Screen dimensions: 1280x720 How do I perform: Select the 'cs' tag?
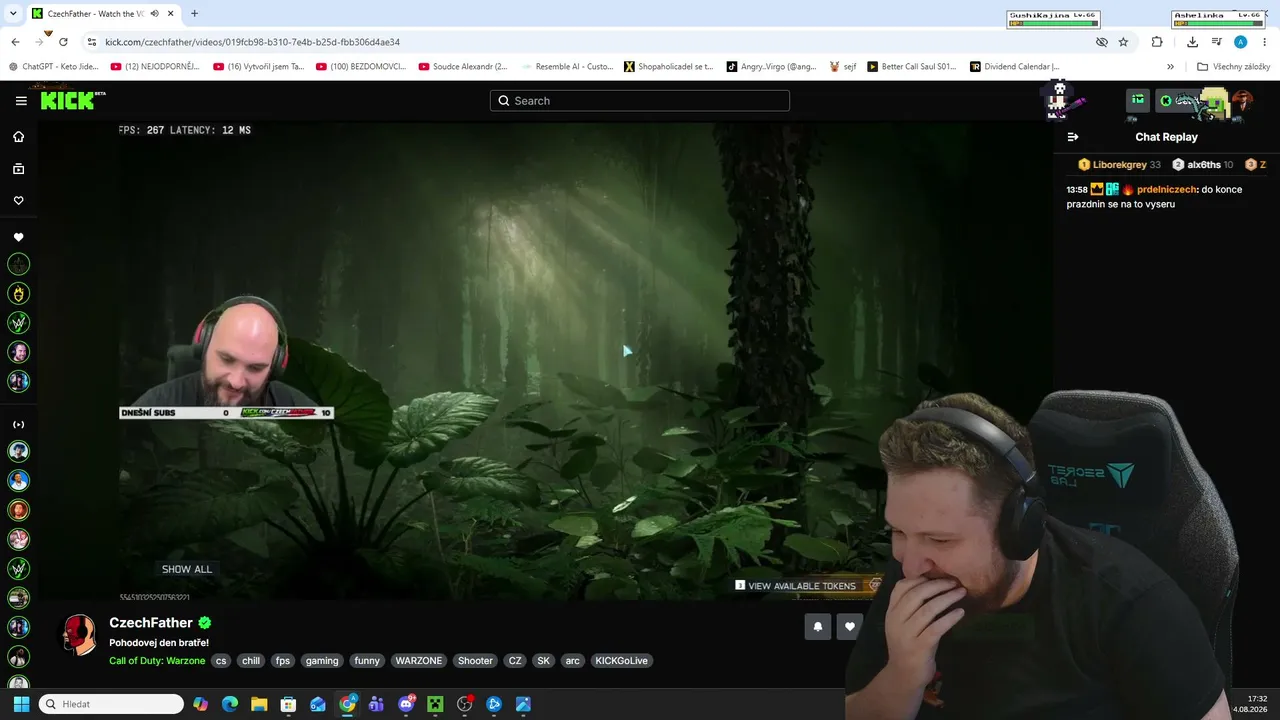click(x=221, y=661)
